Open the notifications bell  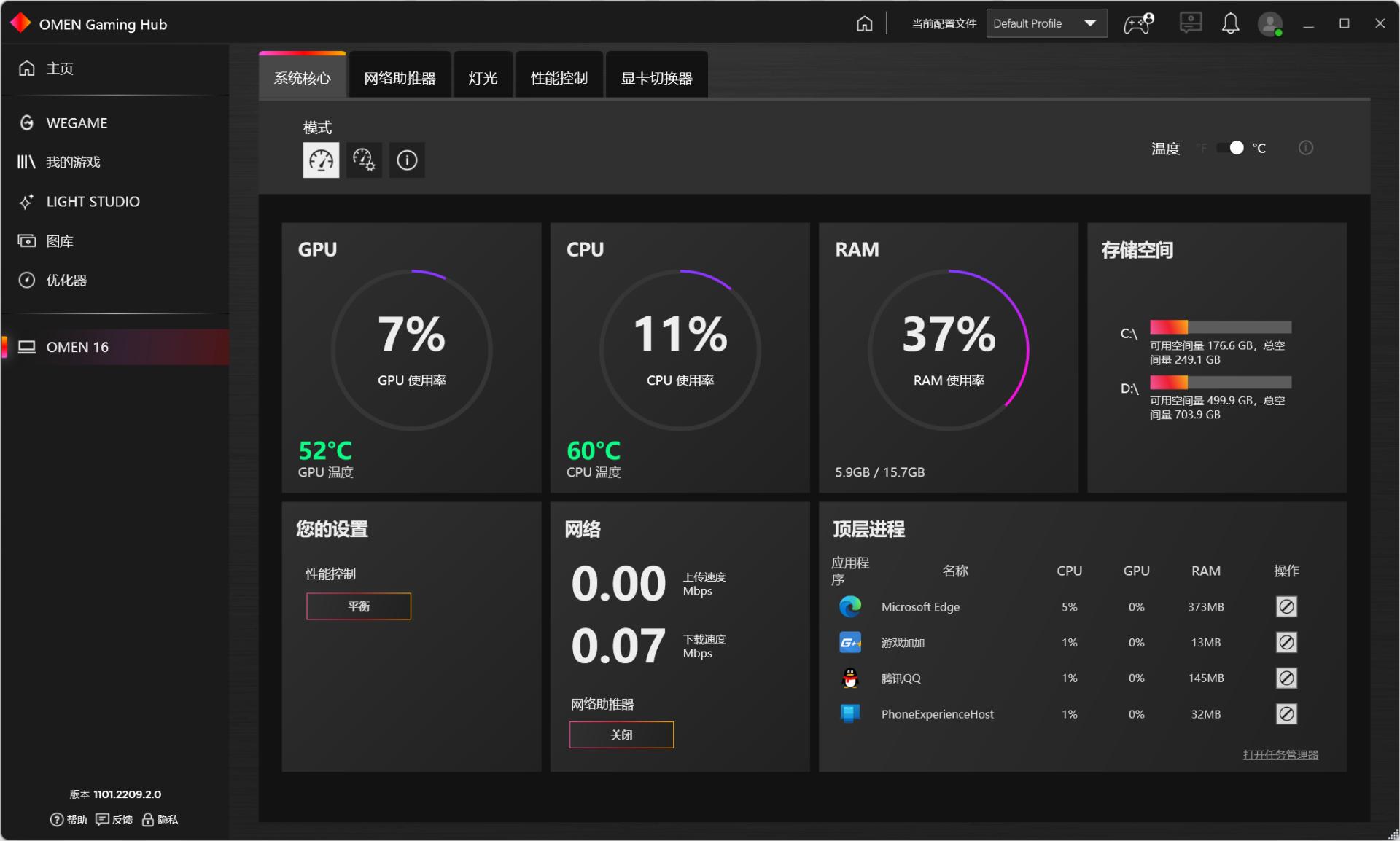point(1230,24)
